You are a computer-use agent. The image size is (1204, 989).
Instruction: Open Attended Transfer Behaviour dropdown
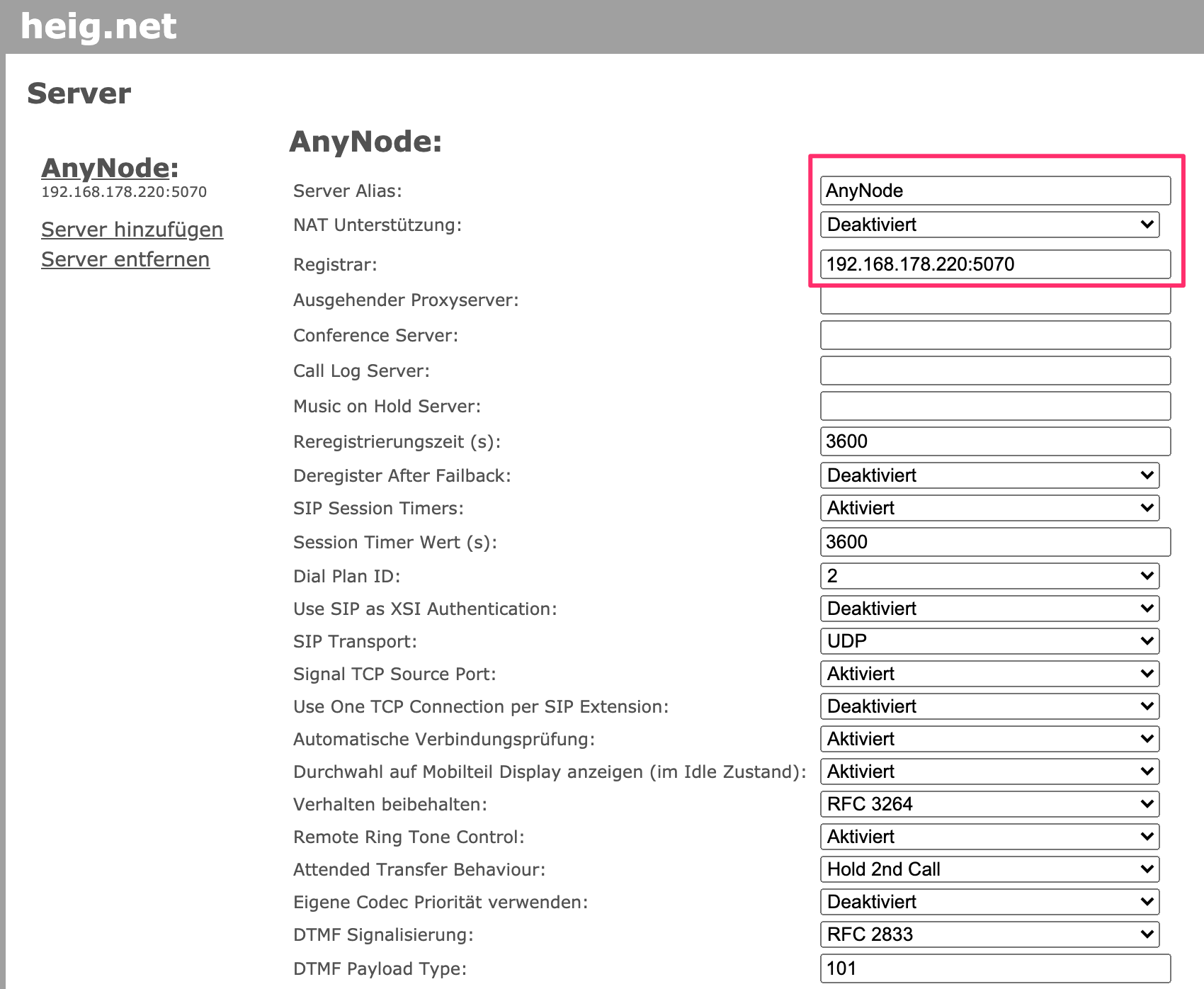989,869
